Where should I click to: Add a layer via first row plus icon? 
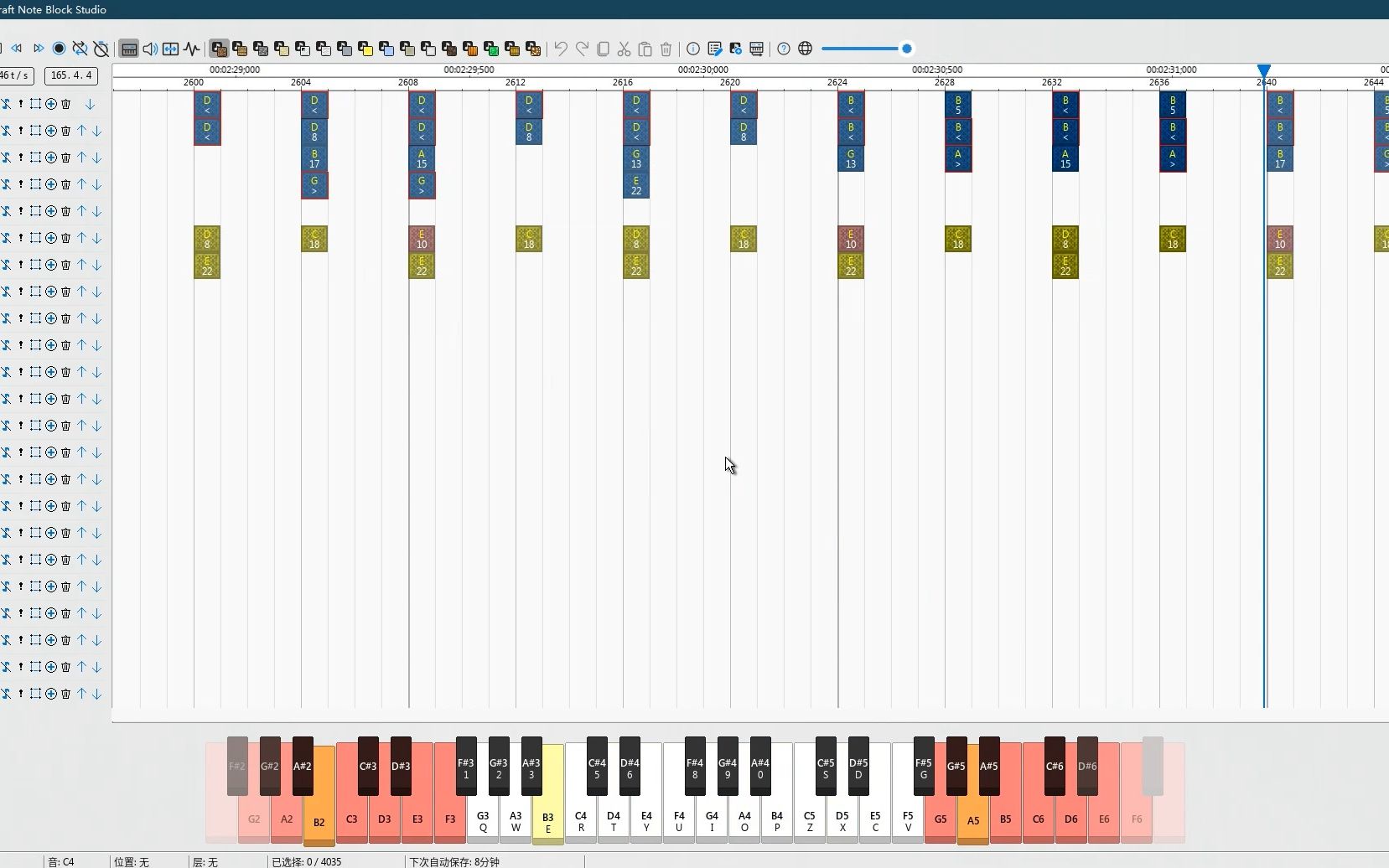coord(50,104)
